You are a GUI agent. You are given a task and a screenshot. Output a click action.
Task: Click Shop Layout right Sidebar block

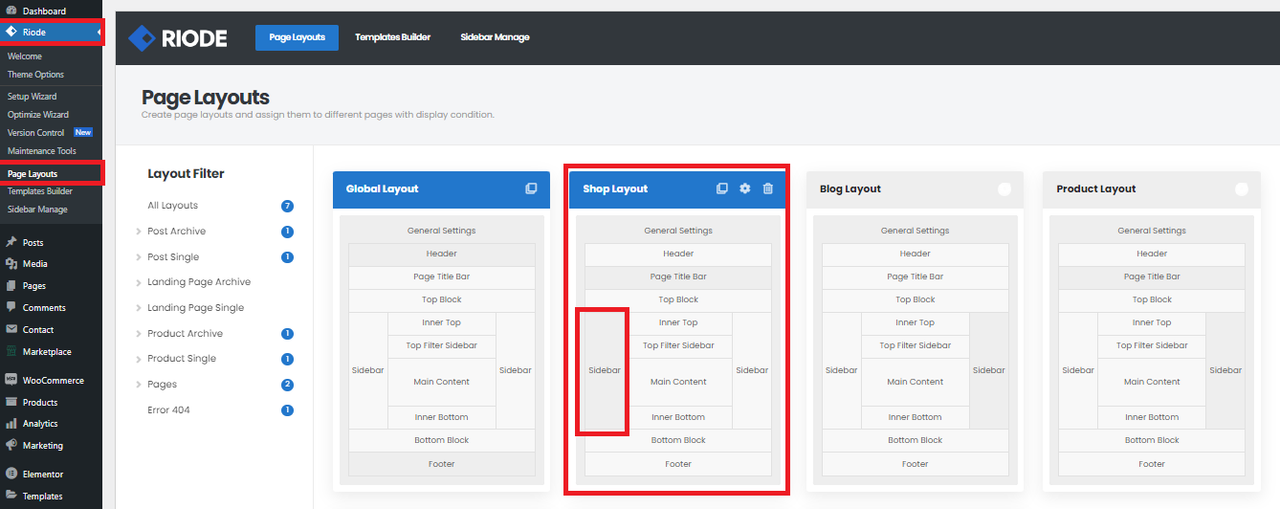pyautogui.click(x=752, y=370)
